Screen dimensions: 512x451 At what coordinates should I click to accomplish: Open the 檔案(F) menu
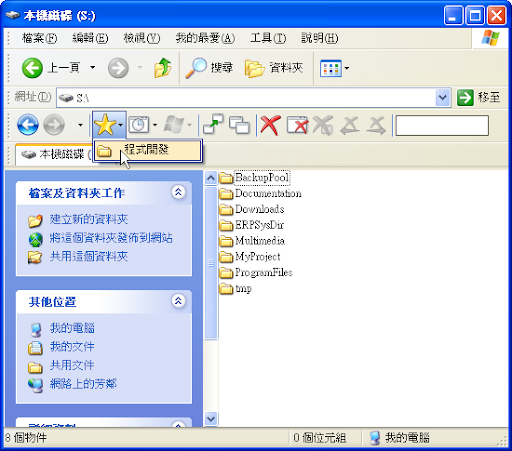(x=39, y=38)
